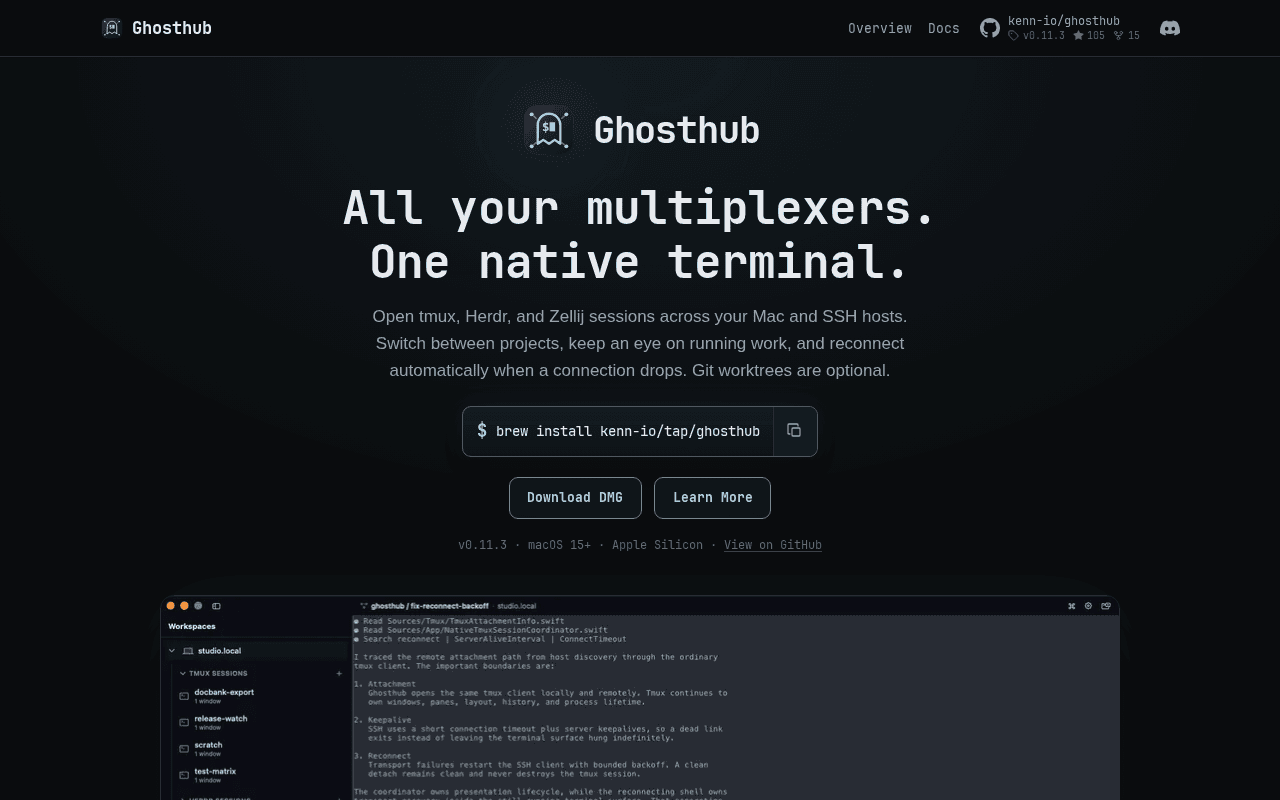Open the settings gear in the preview toolbar
This screenshot has width=1280, height=800.
(x=1088, y=606)
